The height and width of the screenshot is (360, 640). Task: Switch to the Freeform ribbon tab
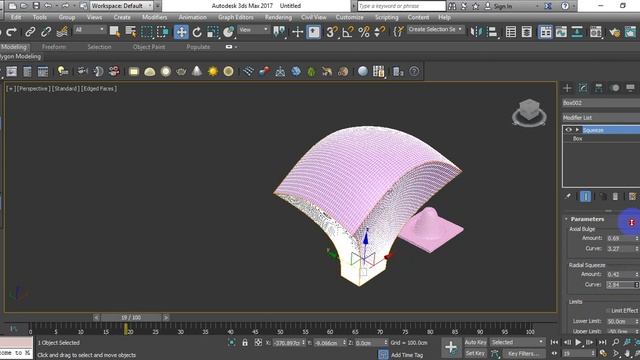coord(54,47)
